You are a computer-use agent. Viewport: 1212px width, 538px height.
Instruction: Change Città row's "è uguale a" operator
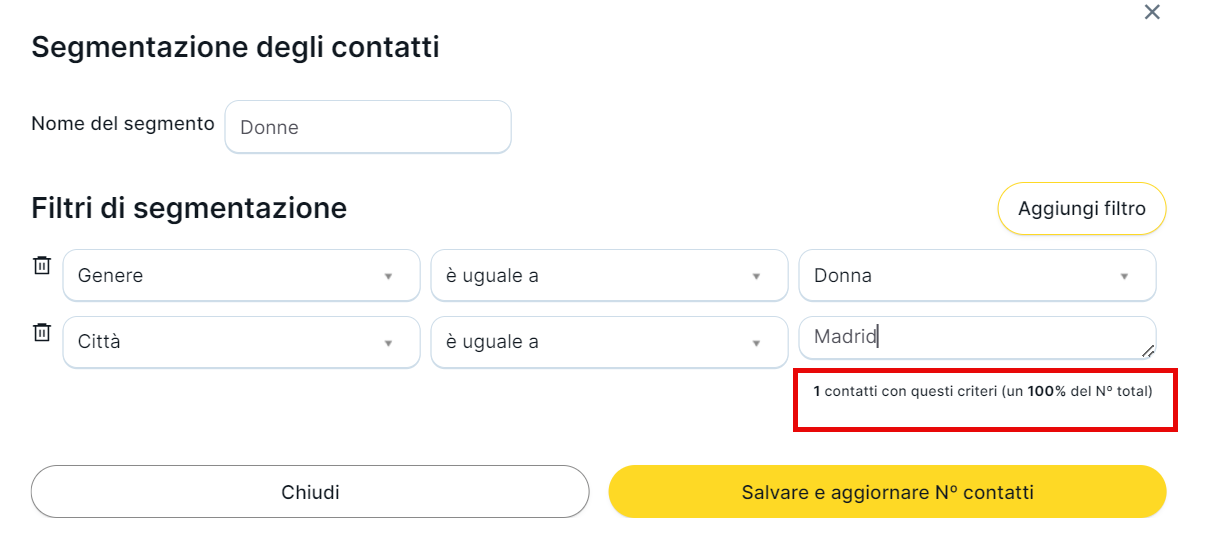[x=609, y=342]
